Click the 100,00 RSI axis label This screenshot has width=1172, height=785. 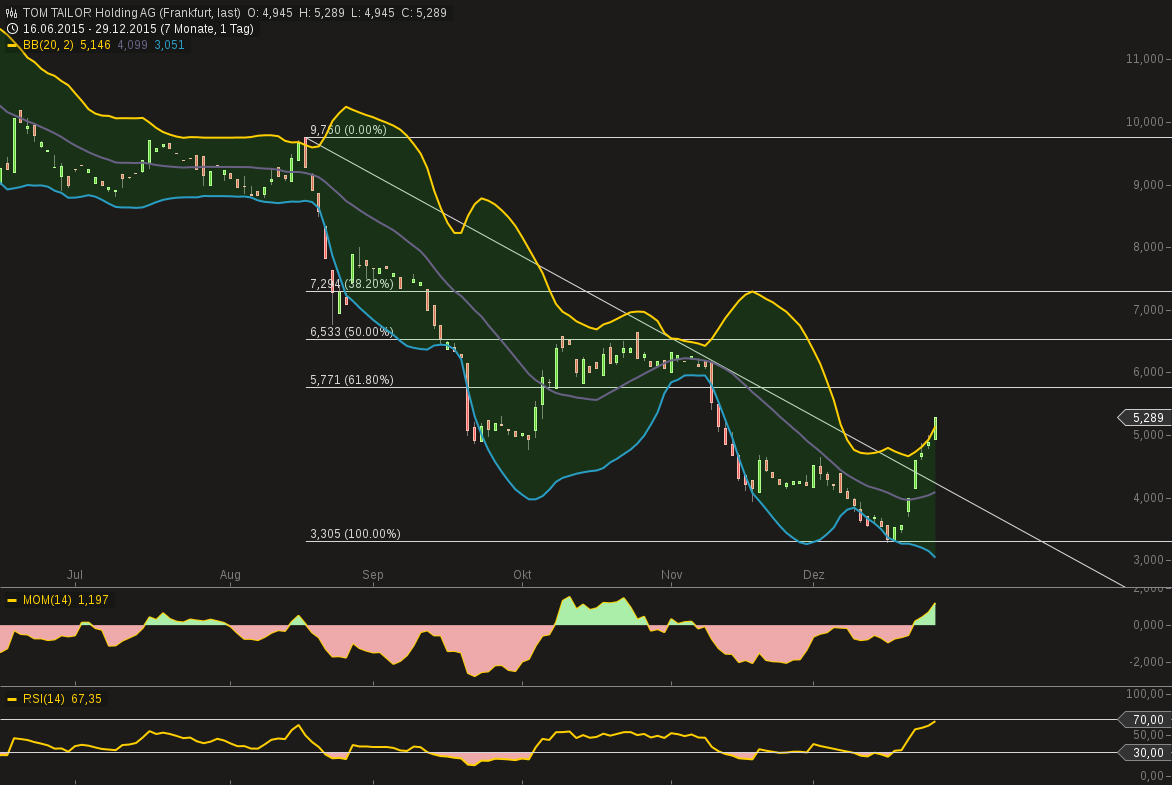tap(1144, 694)
